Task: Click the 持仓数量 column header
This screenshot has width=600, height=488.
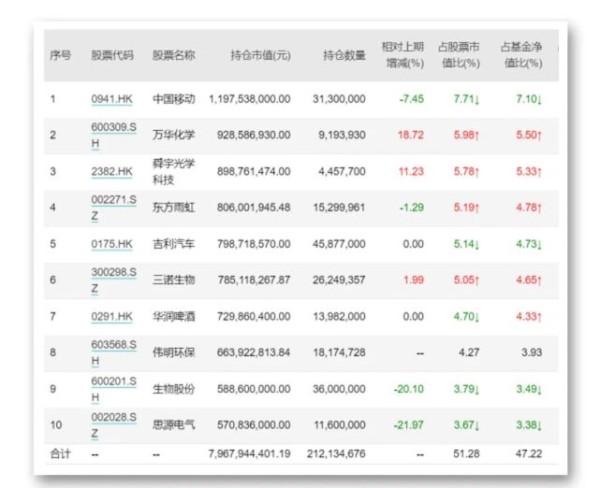Action: (344, 55)
